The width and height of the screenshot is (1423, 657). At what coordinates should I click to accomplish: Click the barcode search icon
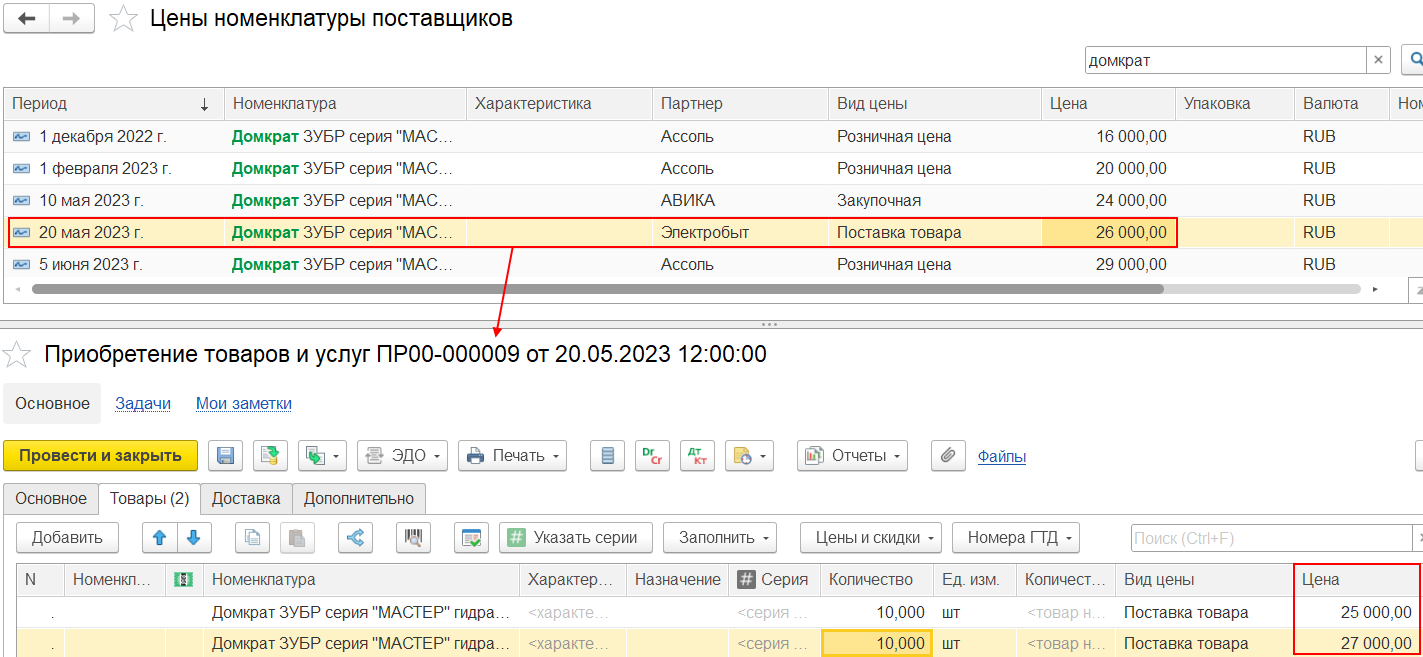(x=412, y=538)
